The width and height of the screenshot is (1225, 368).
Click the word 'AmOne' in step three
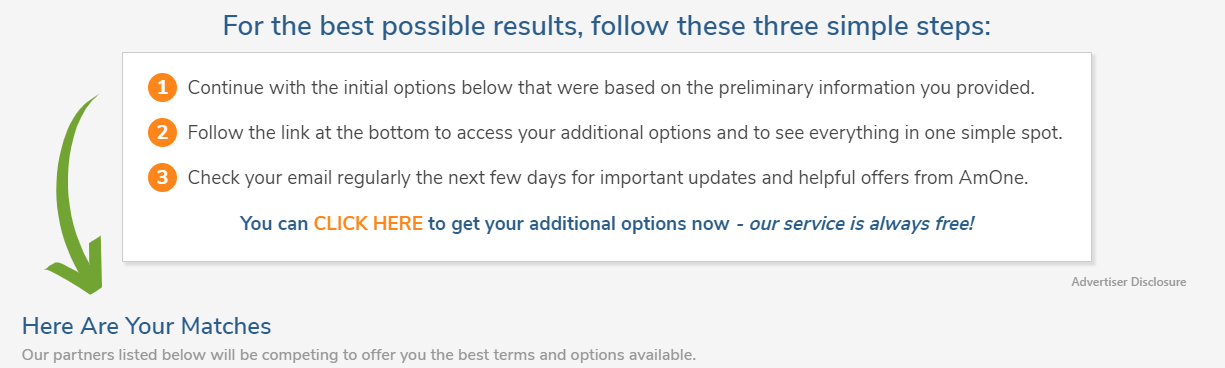pyautogui.click(x=1000, y=178)
